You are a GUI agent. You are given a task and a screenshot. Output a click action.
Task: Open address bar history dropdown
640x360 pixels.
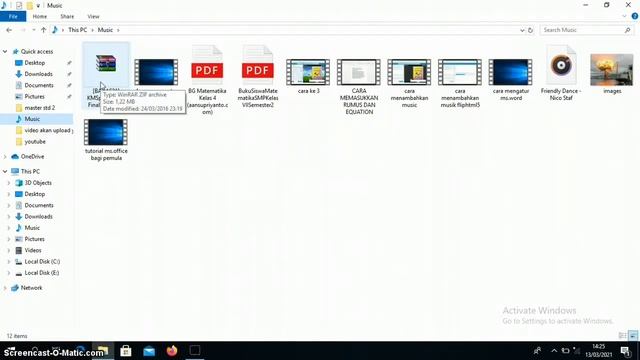point(522,30)
